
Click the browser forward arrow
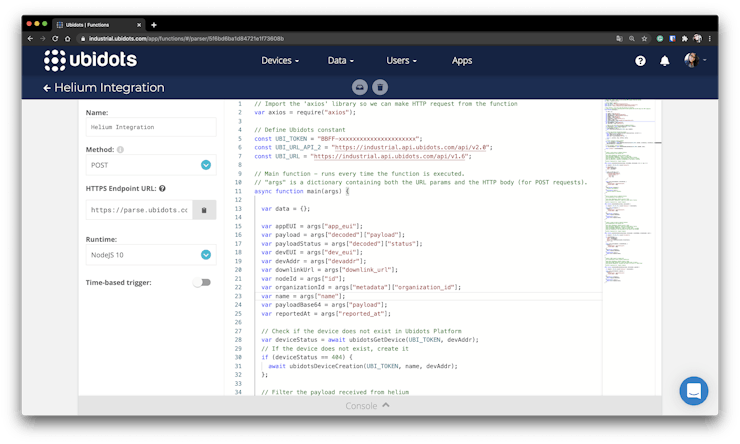point(42,39)
